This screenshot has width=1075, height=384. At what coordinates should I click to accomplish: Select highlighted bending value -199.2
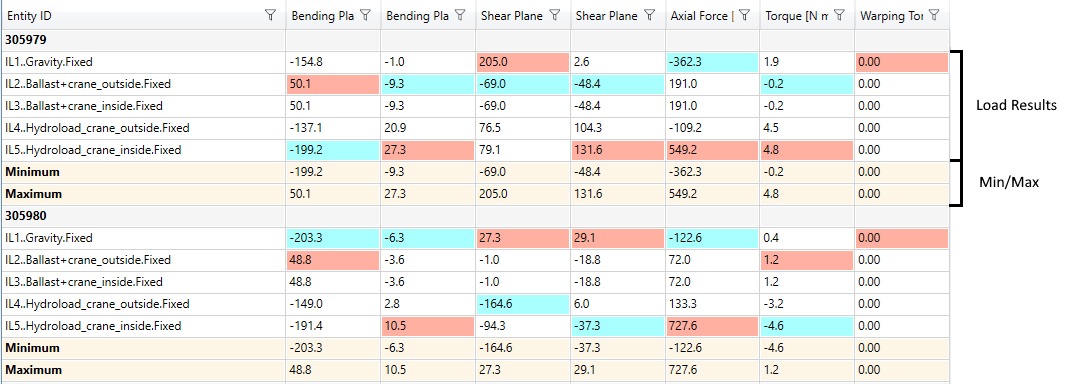(333, 150)
